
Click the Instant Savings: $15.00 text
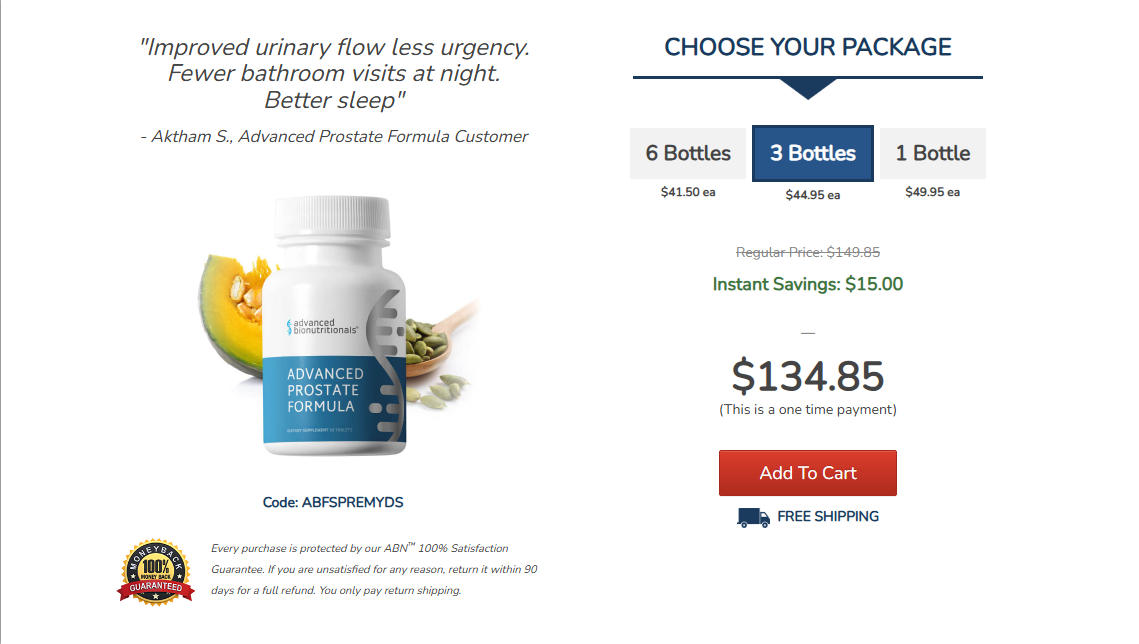pos(807,283)
